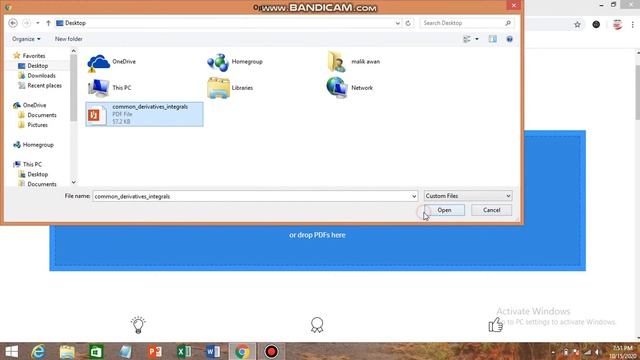Image resolution: width=640 pixels, height=360 pixels.
Task: Click the drop PDFs here area
Action: (x=317, y=235)
